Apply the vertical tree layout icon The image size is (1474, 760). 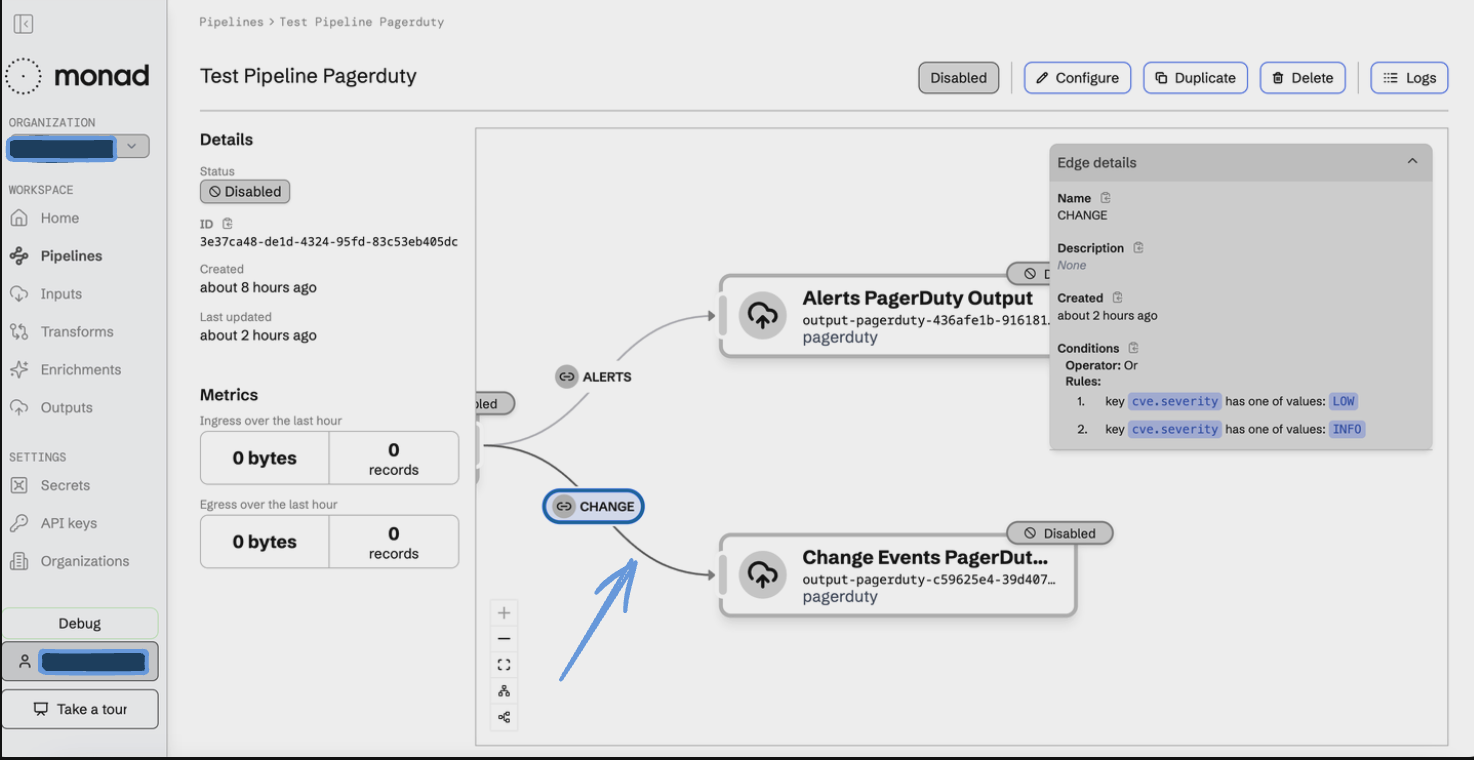(504, 691)
